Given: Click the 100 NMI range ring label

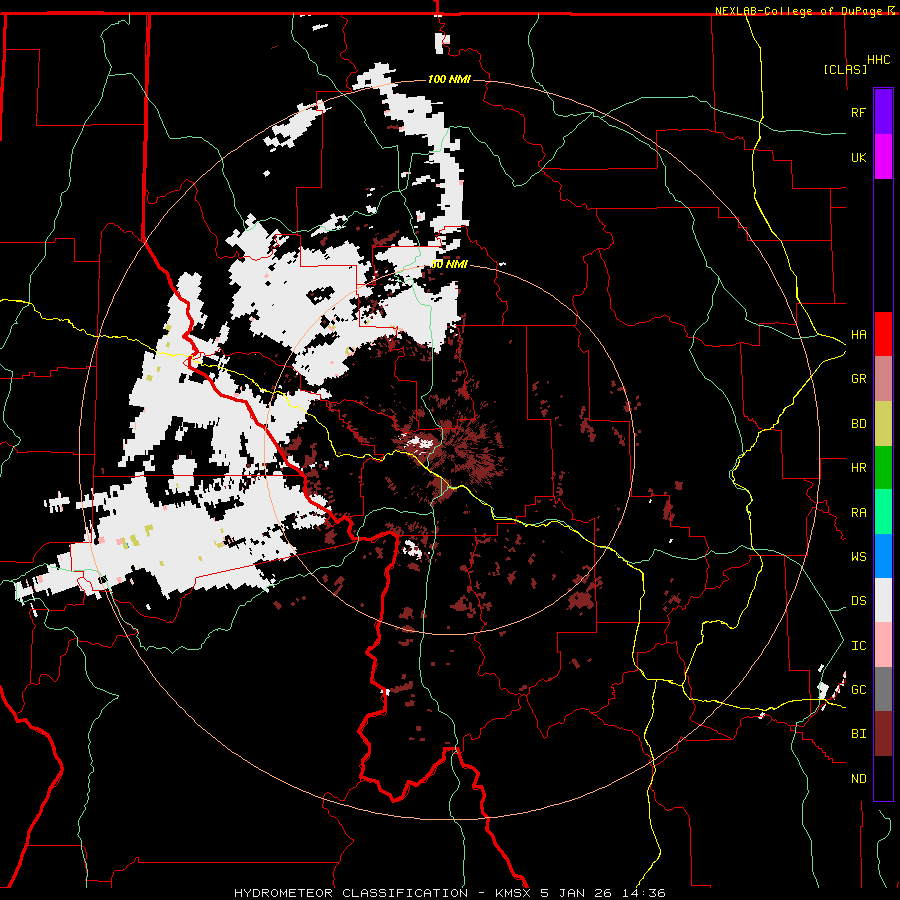Looking at the screenshot, I should (449, 79).
